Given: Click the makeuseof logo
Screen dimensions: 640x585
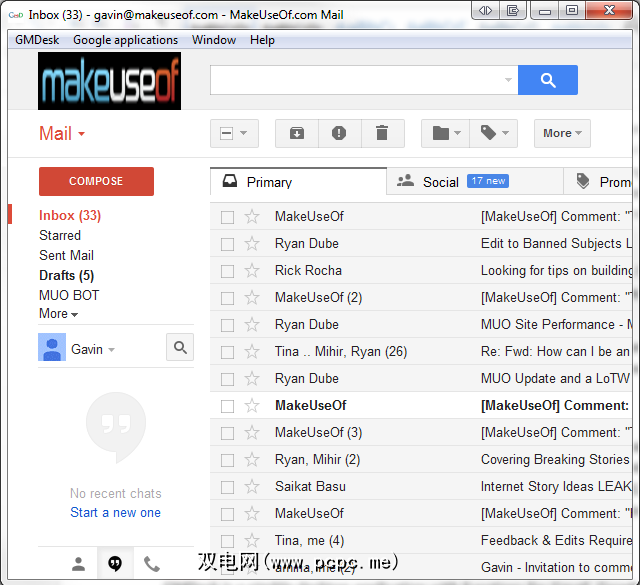Looking at the screenshot, I should click(109, 81).
